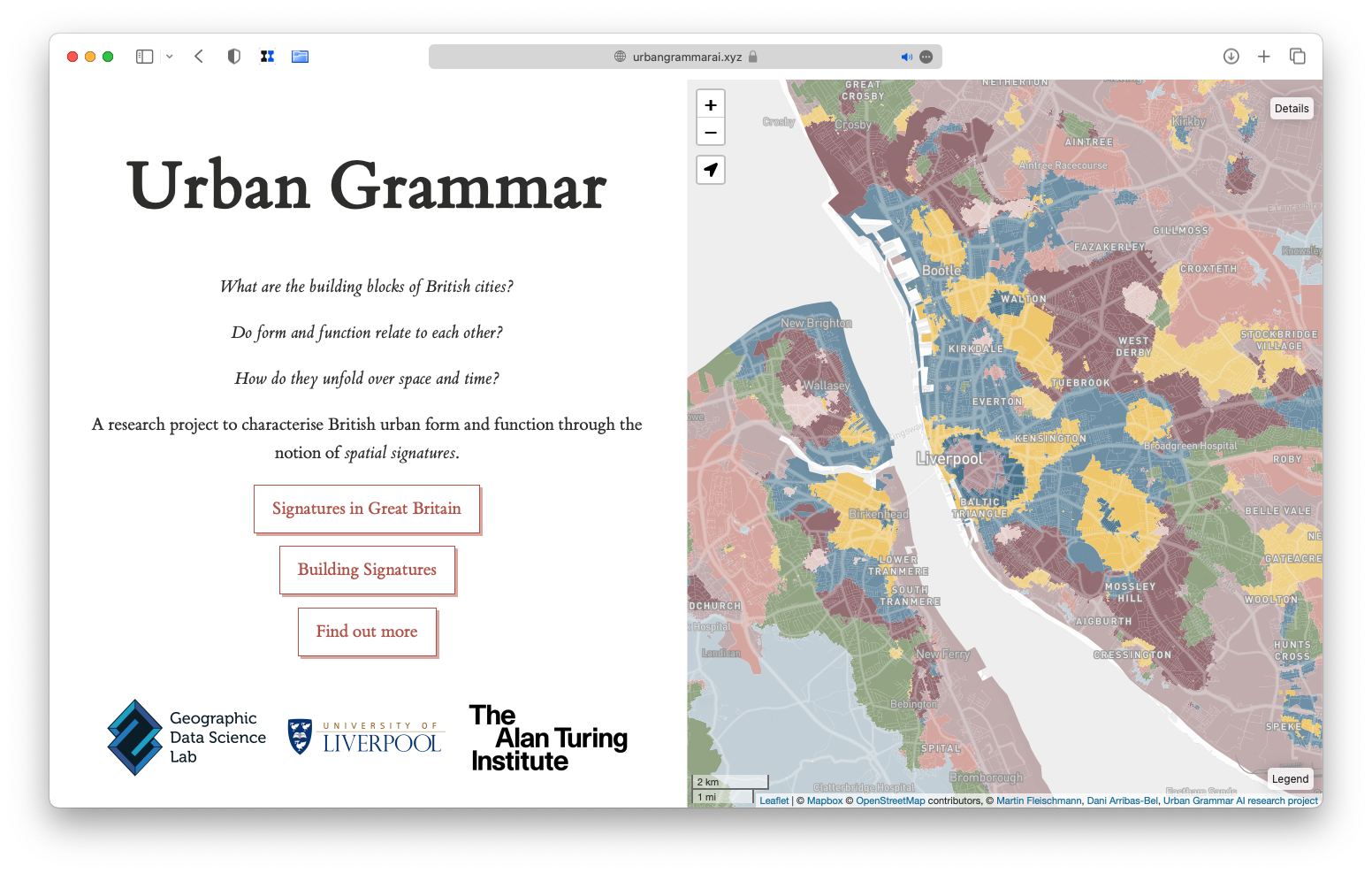The image size is (1372, 873).
Task: Expand the map Details panel
Action: tap(1292, 109)
